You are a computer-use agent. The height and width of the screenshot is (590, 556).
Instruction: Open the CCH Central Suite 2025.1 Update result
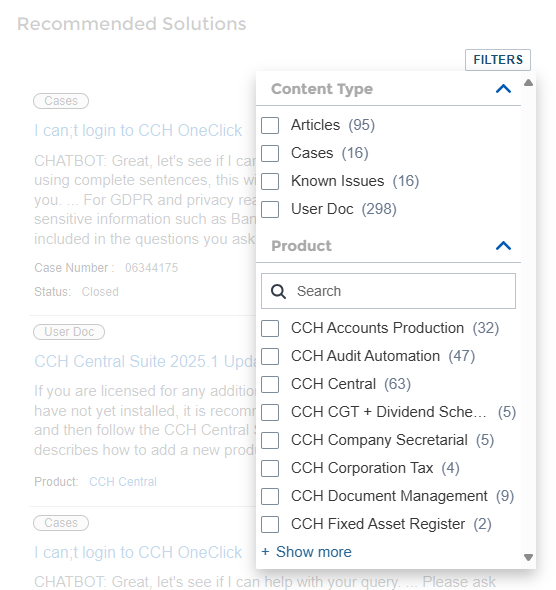click(x=145, y=361)
